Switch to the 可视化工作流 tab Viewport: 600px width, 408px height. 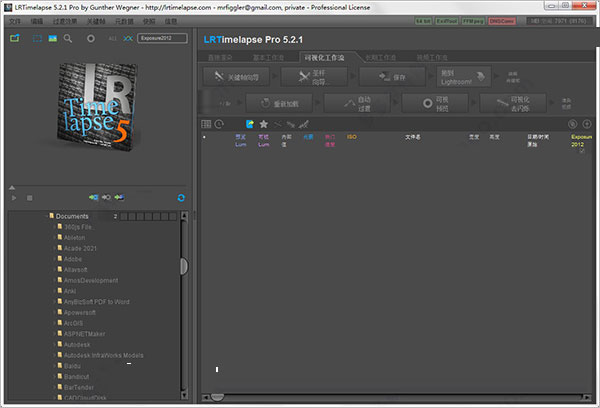coord(324,57)
